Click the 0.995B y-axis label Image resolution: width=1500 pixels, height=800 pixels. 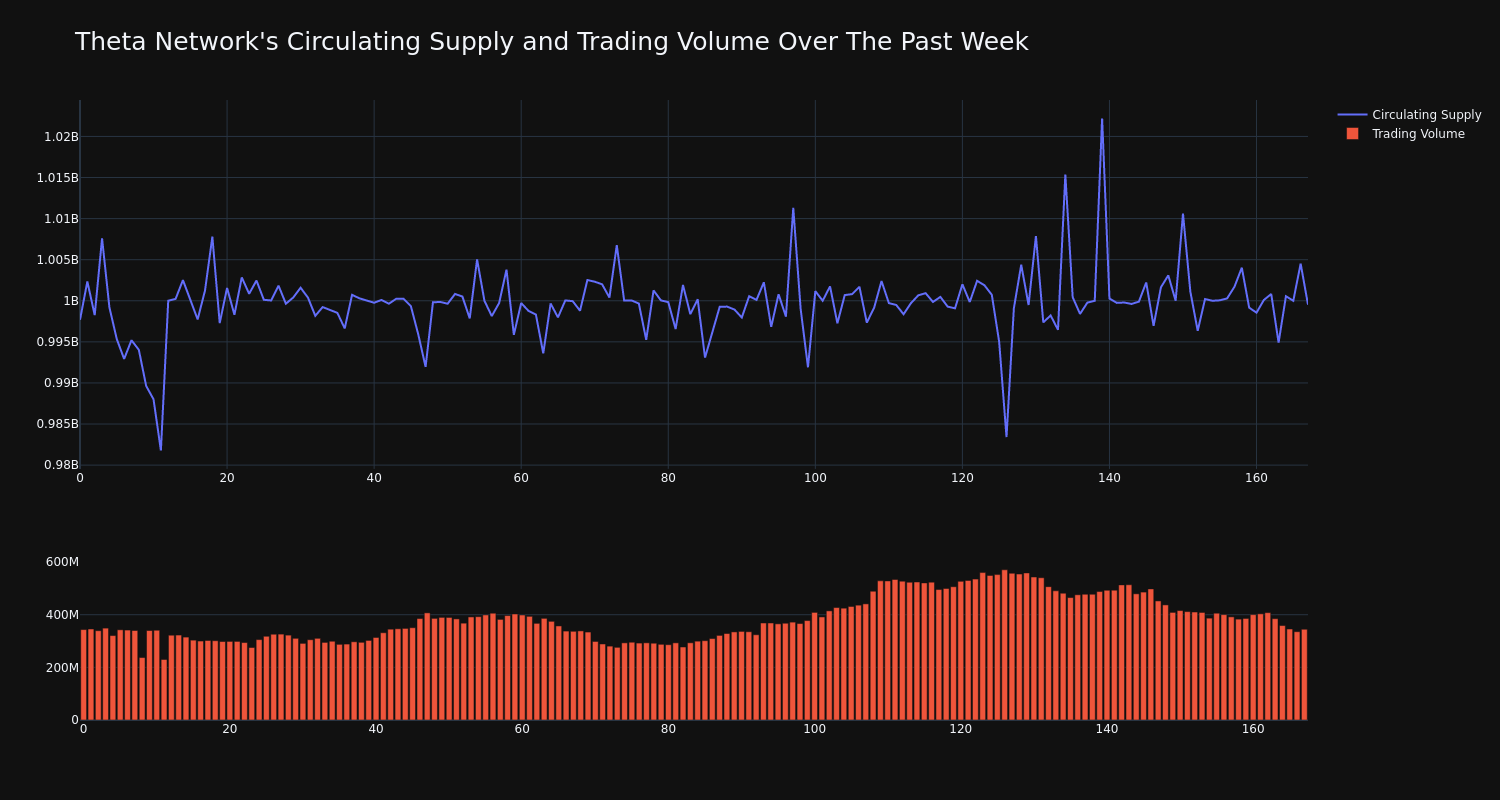pyautogui.click(x=57, y=342)
